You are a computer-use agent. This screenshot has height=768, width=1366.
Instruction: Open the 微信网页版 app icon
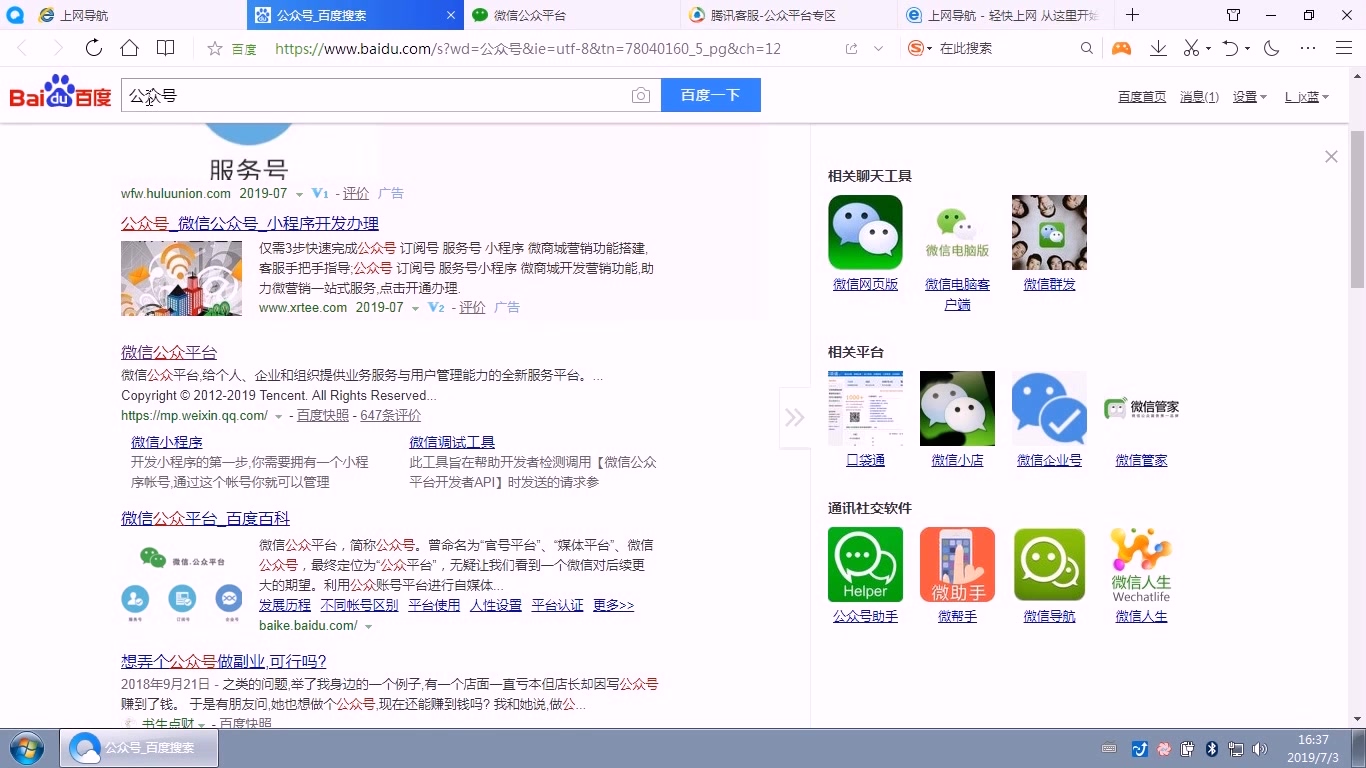tap(865, 232)
